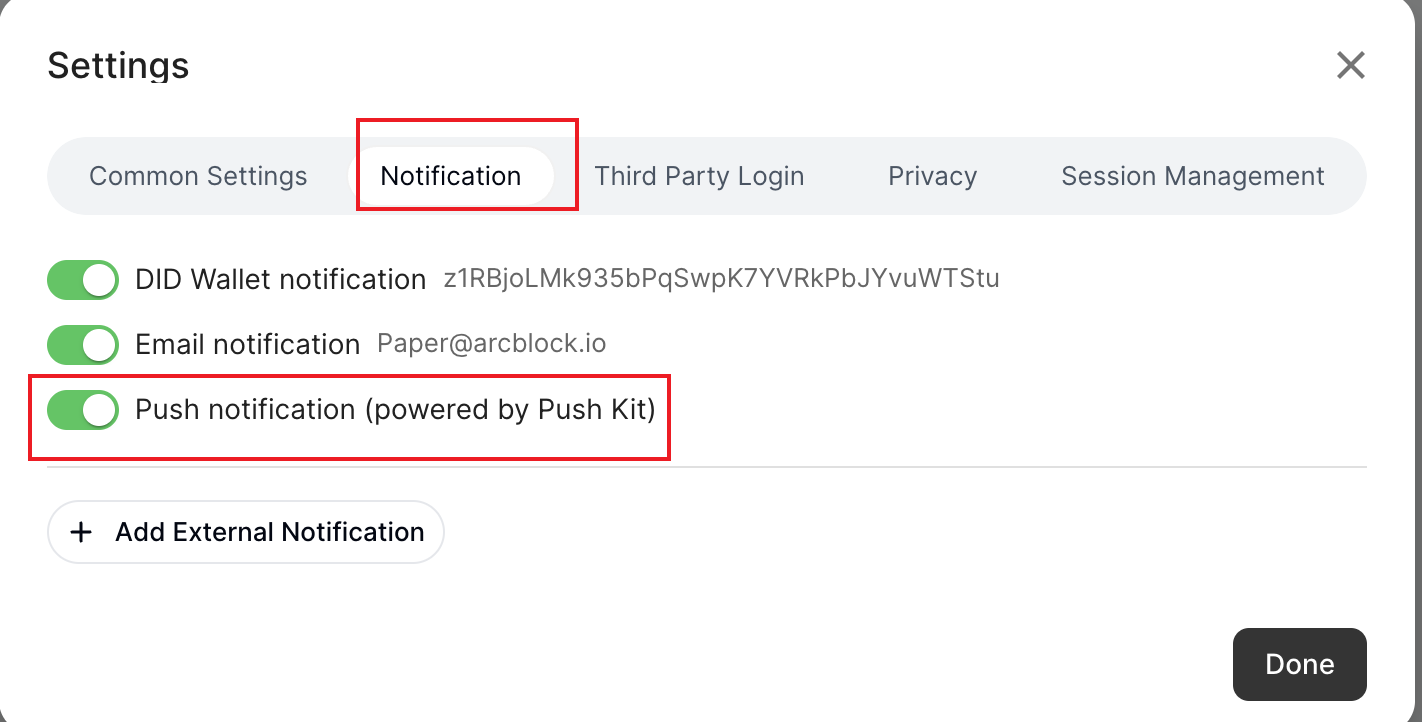Click the Settings dialog heading
Image resolution: width=1422 pixels, height=722 pixels.
pyautogui.click(x=118, y=66)
